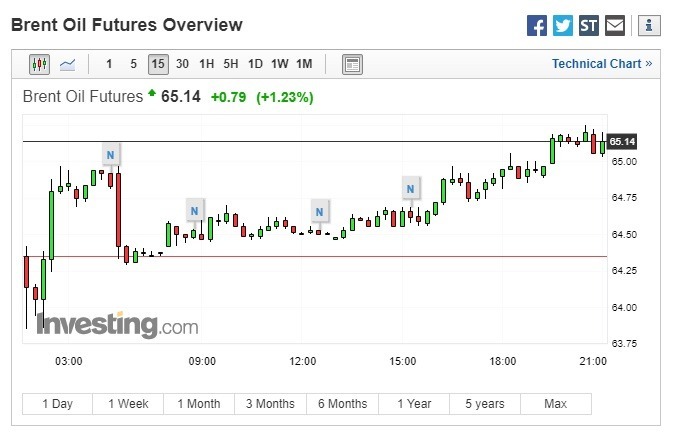Select the 1W interval
Screen dimensions: 680x443
[280, 64]
